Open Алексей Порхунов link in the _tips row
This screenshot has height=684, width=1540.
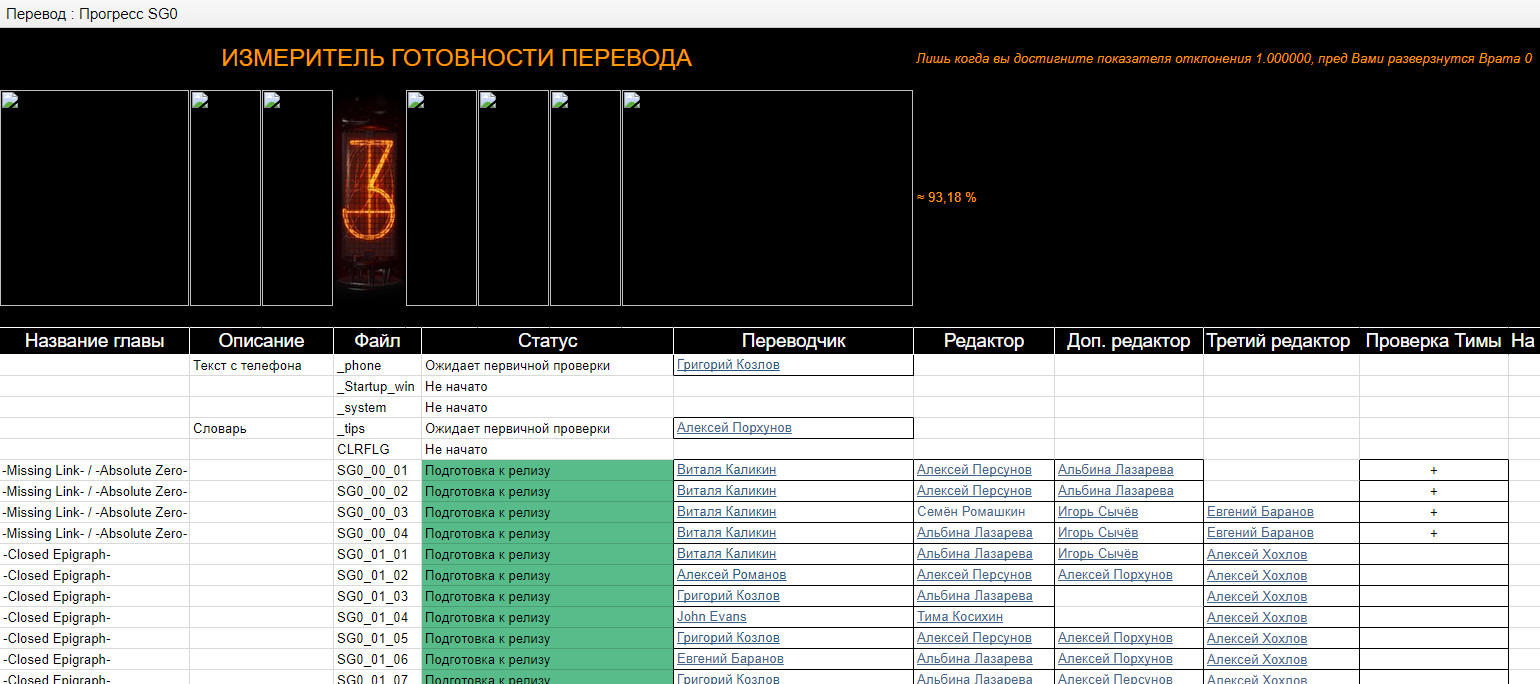(734, 428)
